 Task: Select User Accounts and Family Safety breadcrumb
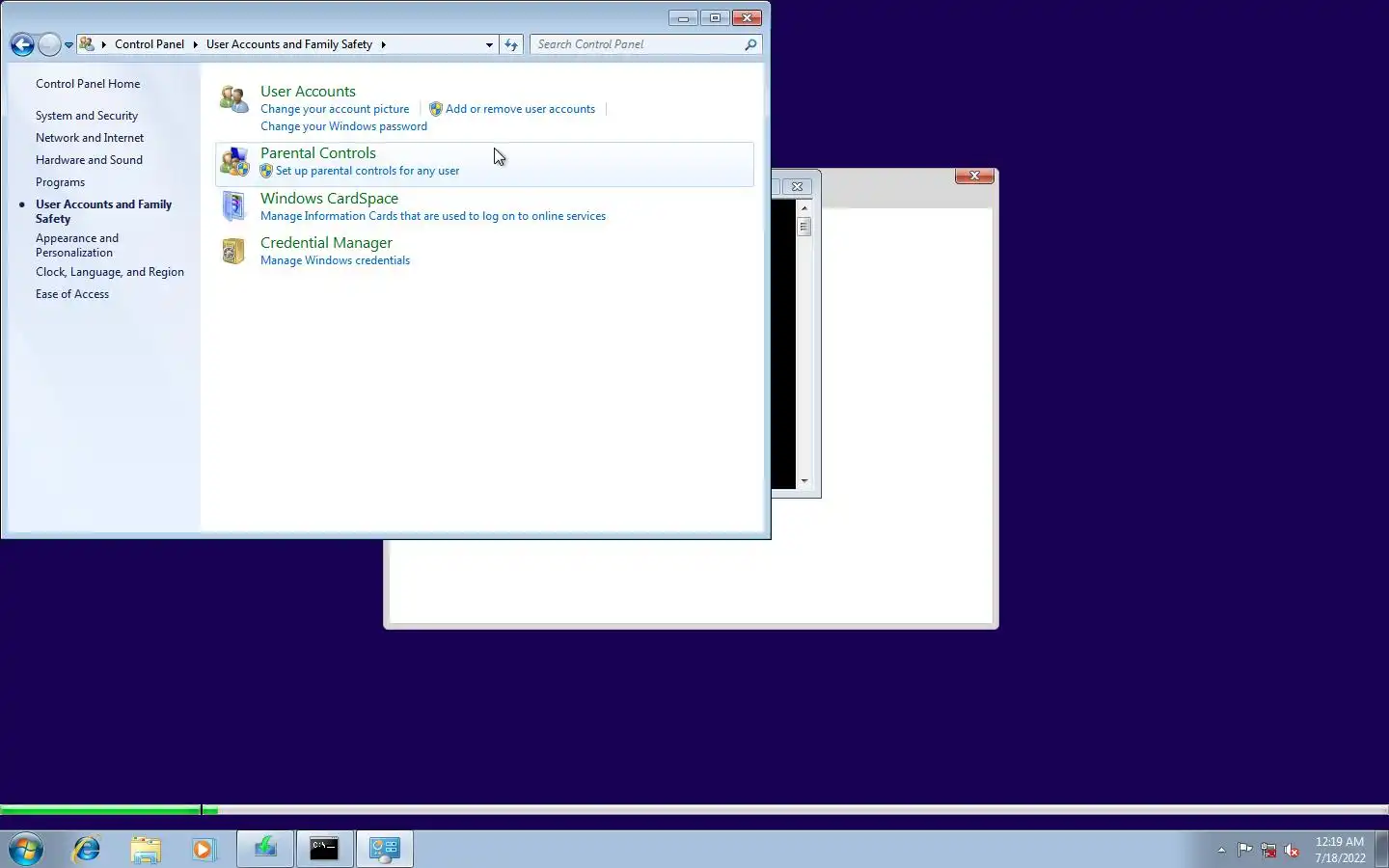pos(289,44)
